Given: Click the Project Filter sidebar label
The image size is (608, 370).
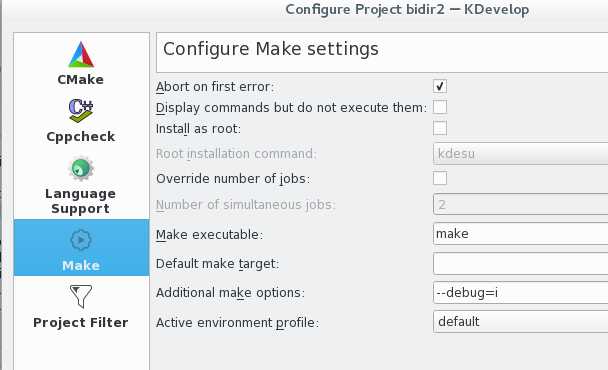Looking at the screenshot, I should coord(81,323).
